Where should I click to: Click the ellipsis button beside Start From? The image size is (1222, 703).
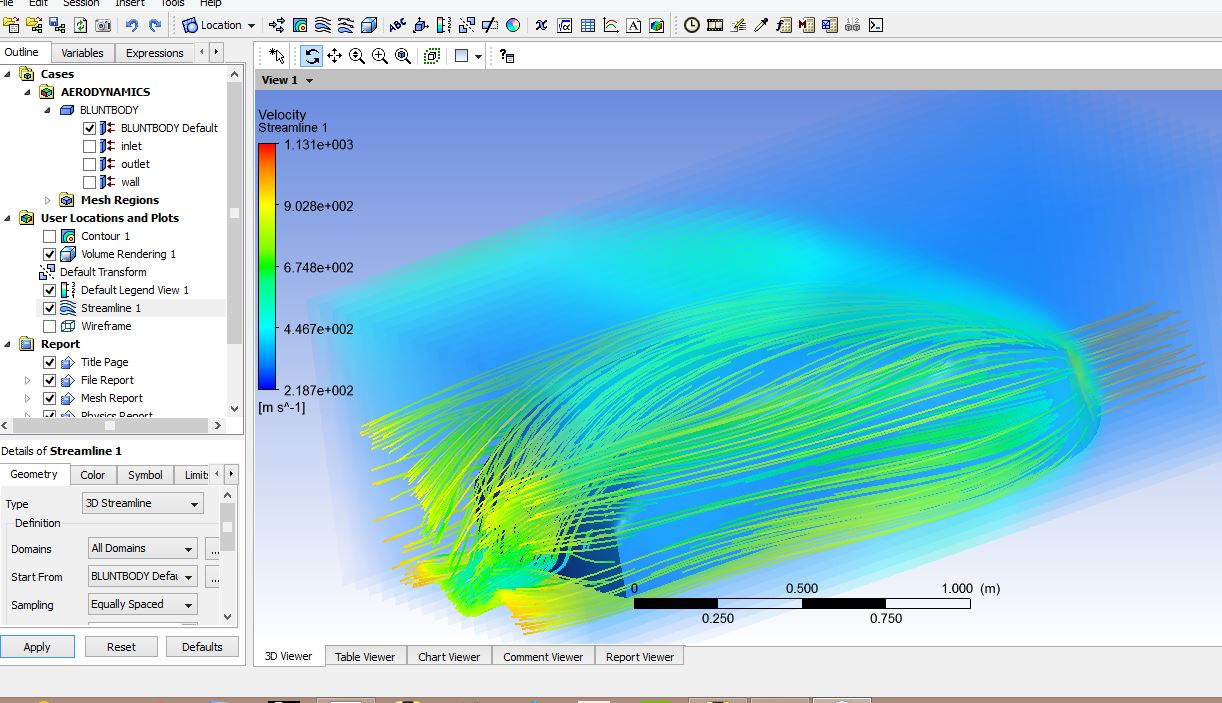tap(213, 577)
